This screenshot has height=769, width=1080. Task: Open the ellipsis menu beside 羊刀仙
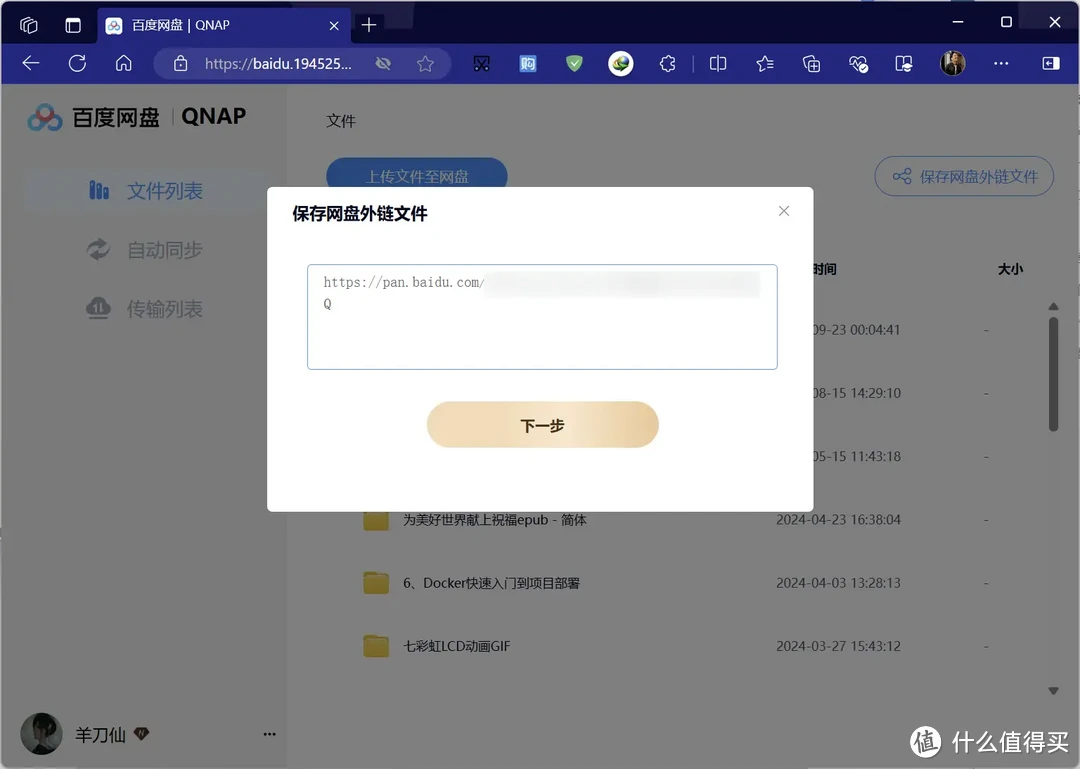tap(268, 734)
